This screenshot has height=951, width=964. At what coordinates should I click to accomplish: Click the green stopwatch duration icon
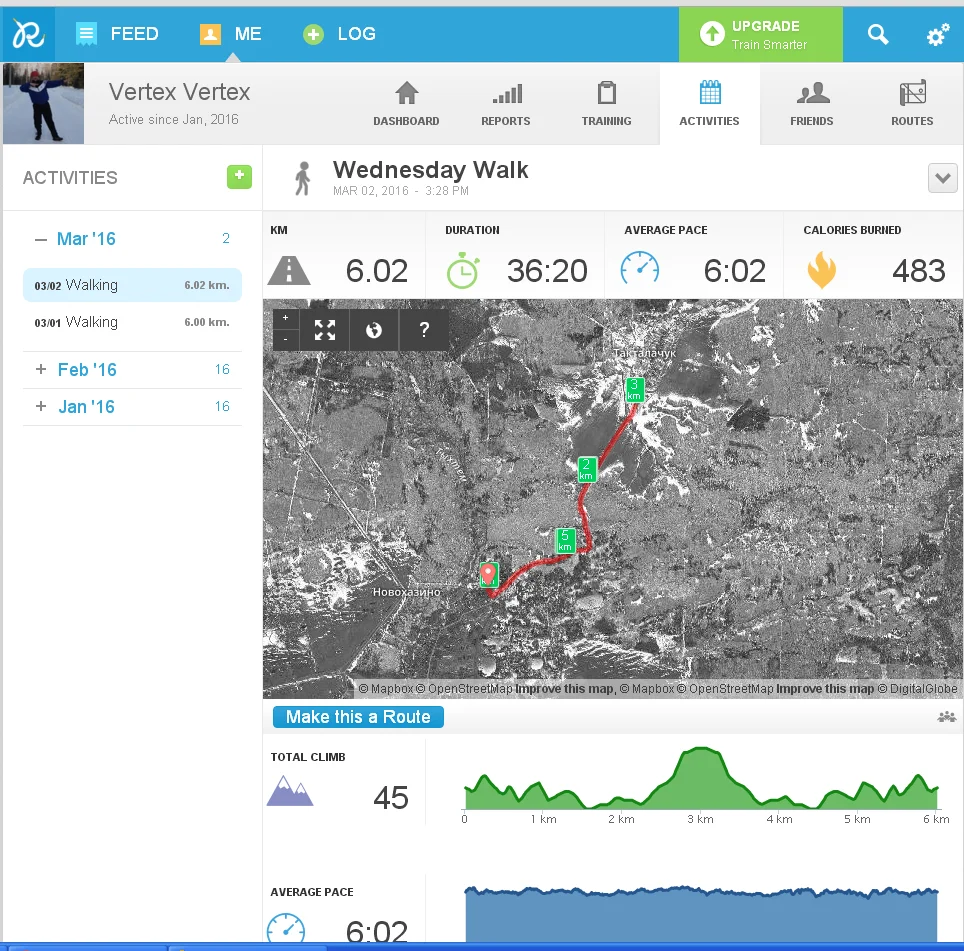[x=463, y=270]
